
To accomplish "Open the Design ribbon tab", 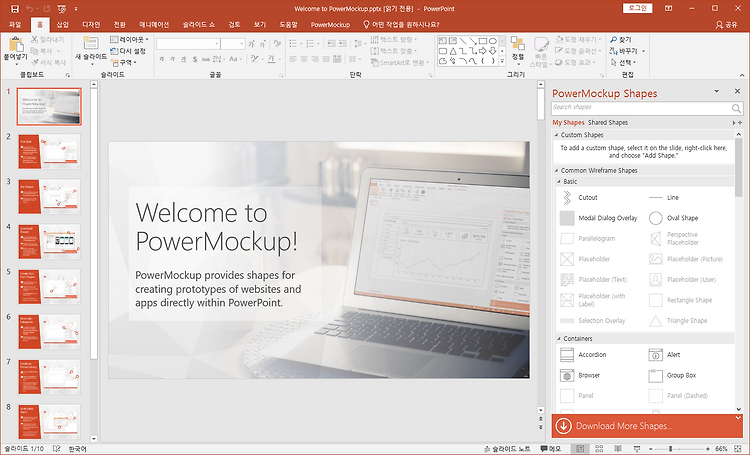I will pyautogui.click(x=91, y=25).
